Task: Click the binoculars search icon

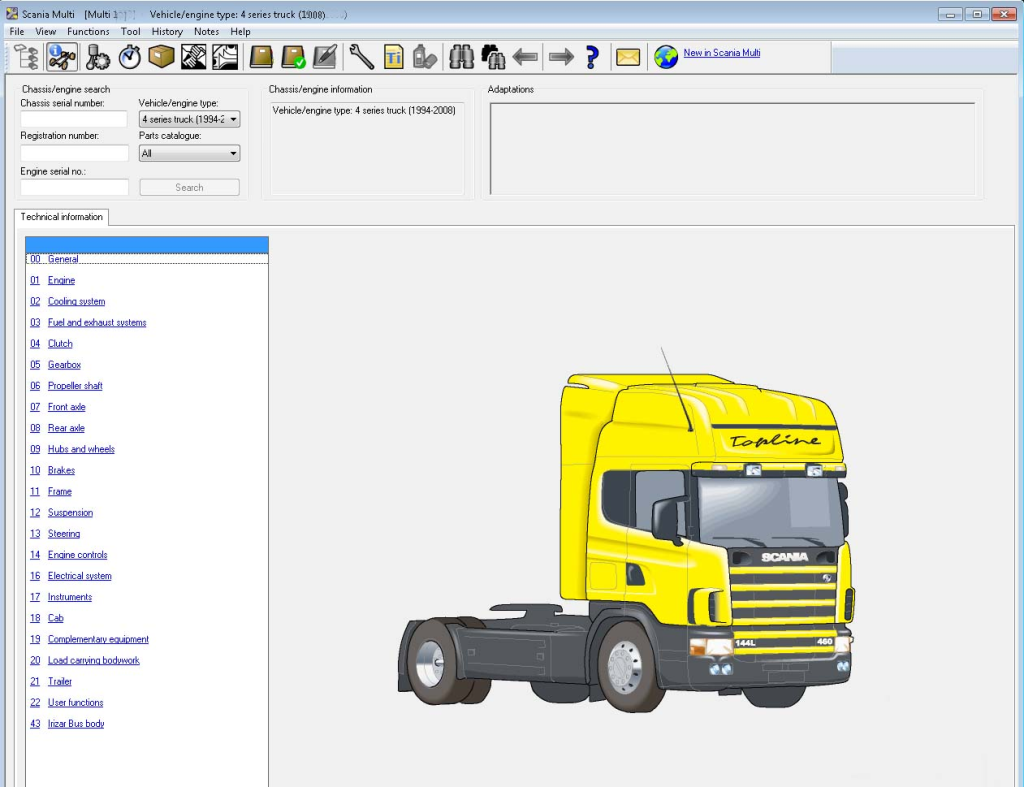Action: pos(461,57)
